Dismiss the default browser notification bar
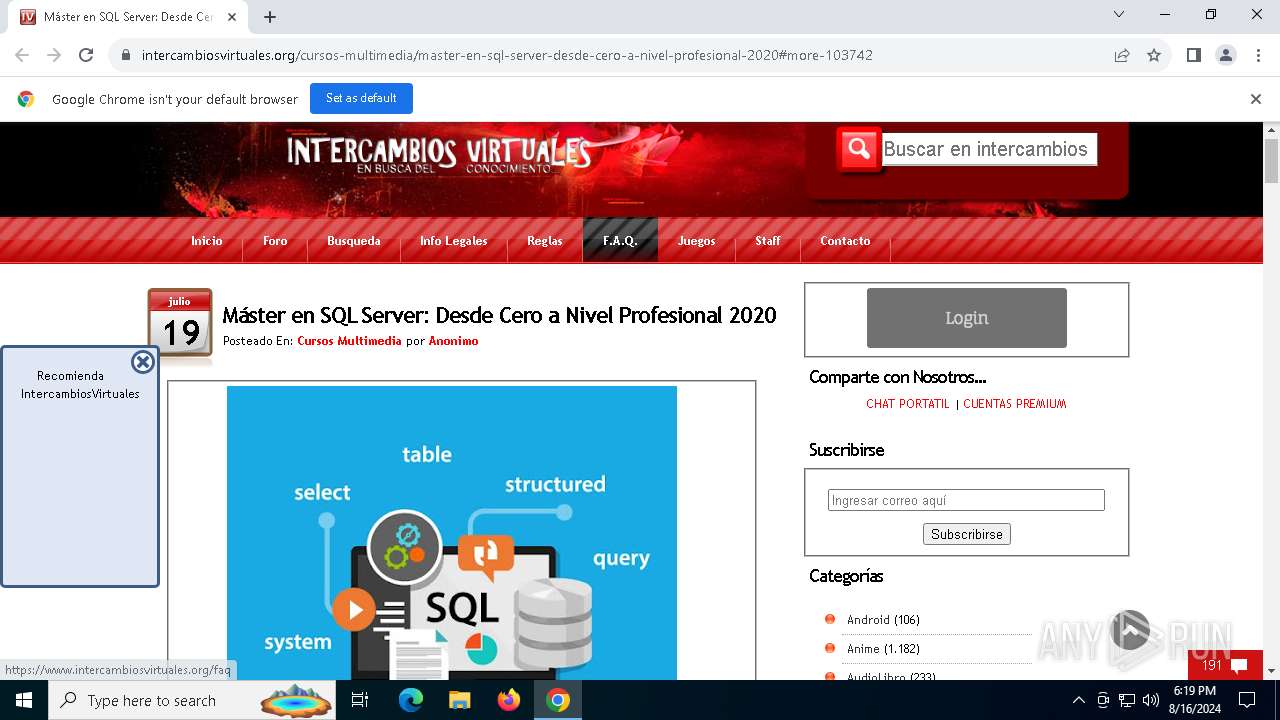This screenshot has width=1280, height=720. [x=1256, y=99]
